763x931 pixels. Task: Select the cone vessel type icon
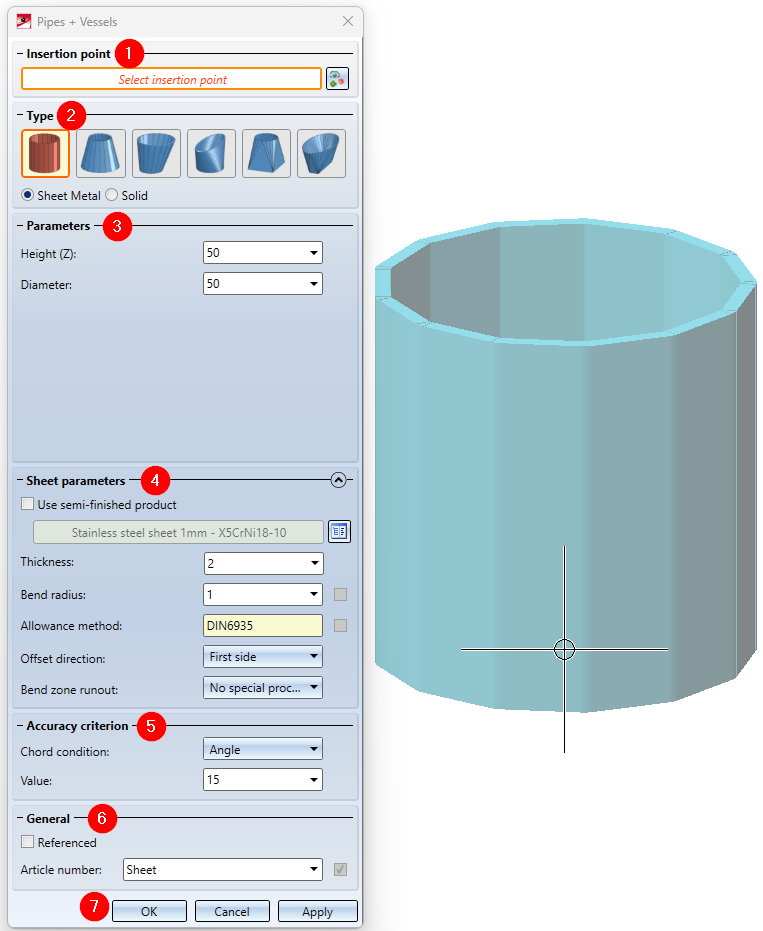[x=101, y=153]
